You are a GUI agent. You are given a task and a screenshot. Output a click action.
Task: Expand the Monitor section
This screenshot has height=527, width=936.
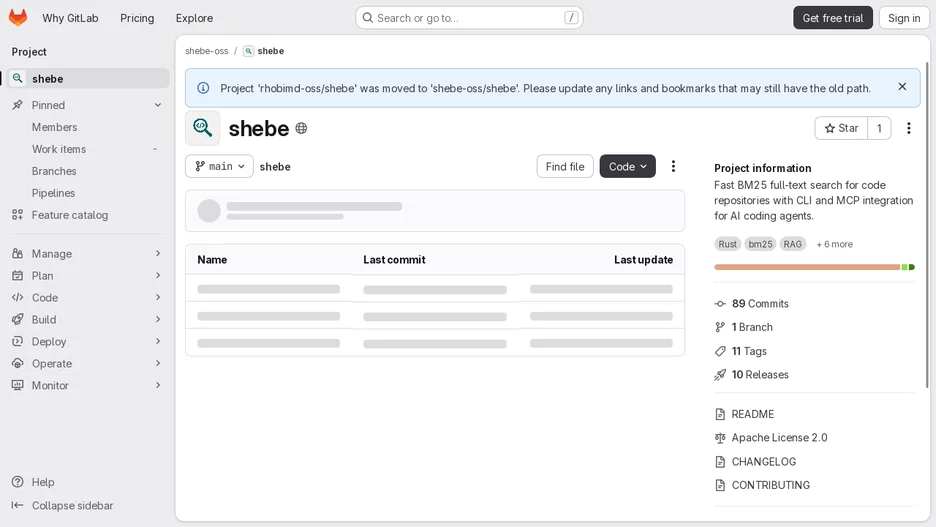87,386
